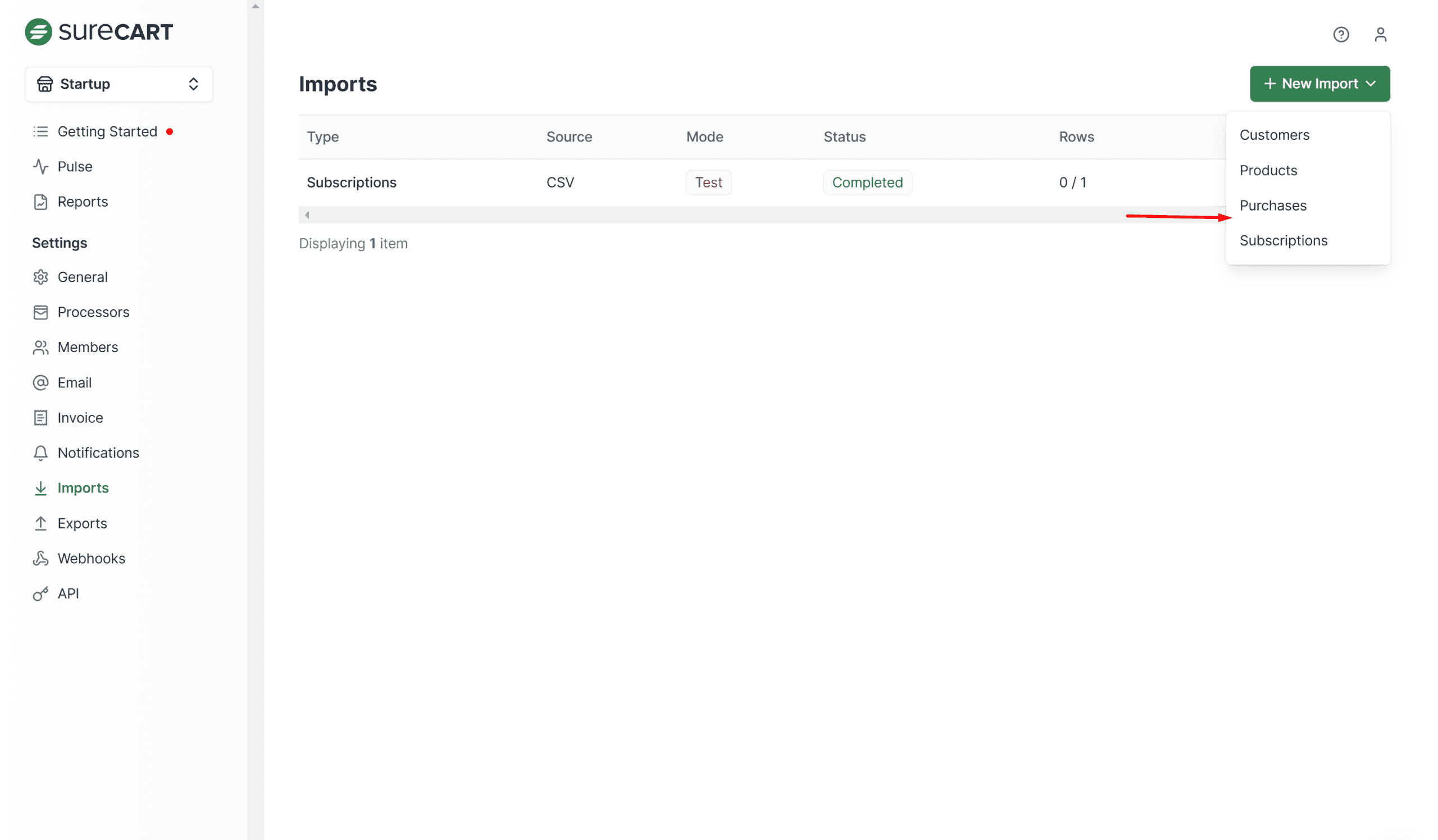
Task: Click the table's horizontal scrollbar left arrow
Action: [x=307, y=215]
